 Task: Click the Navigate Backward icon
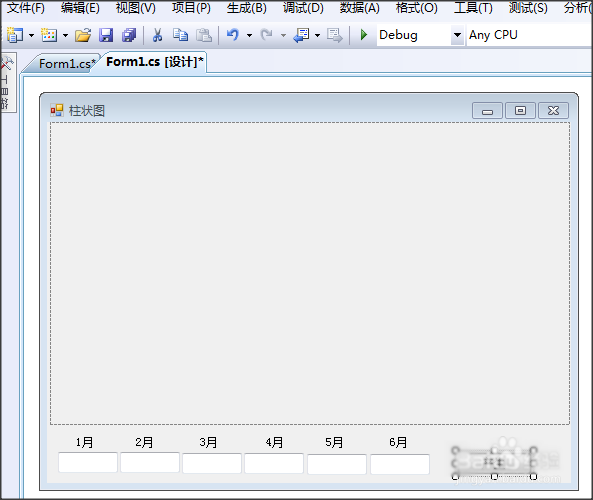pos(301,35)
